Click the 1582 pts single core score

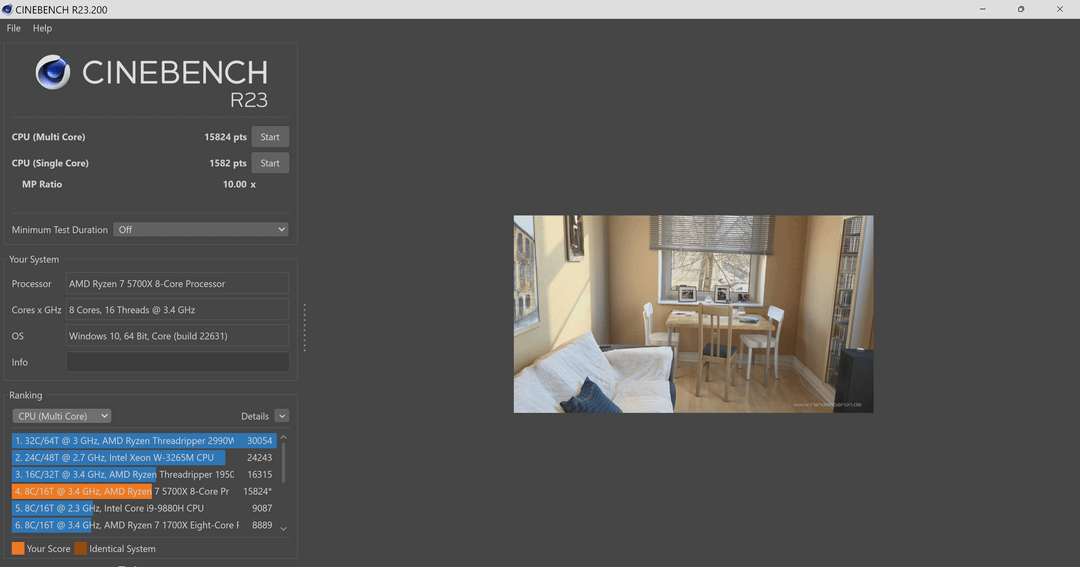(x=228, y=163)
